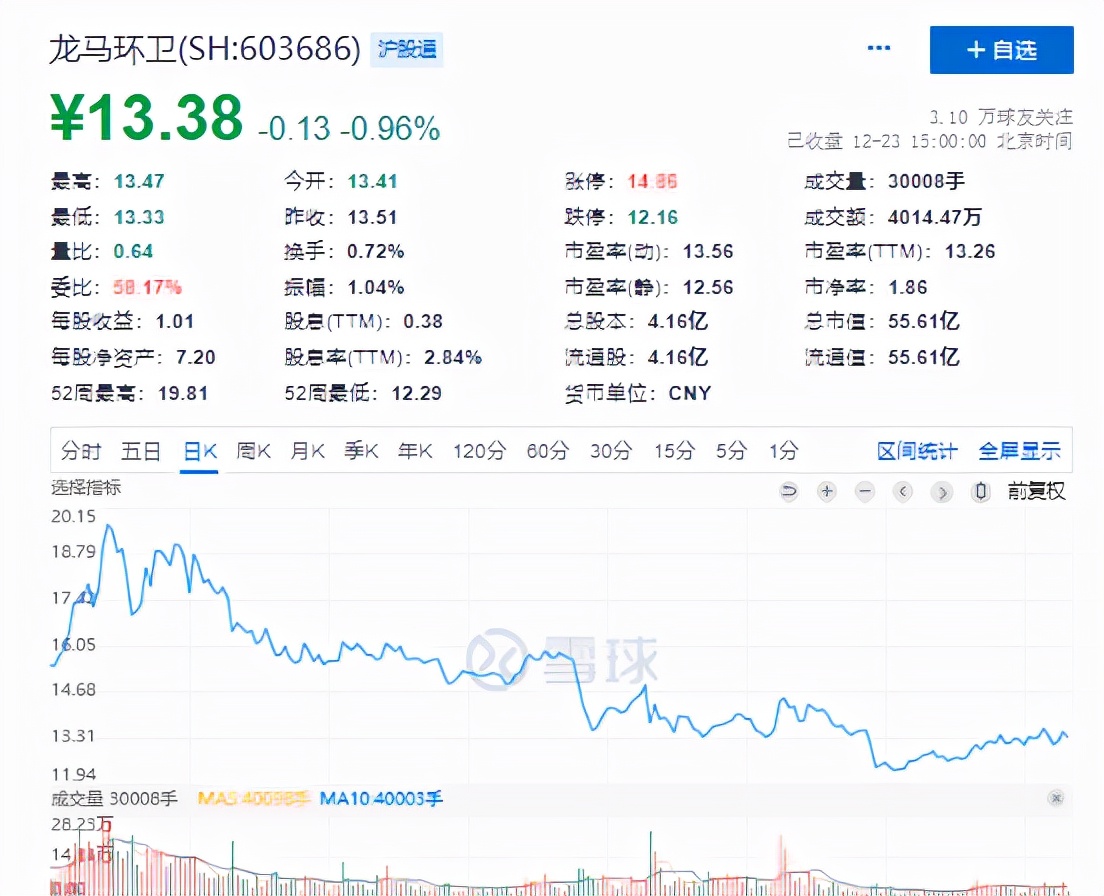Viewport: 1104px width, 896px height.
Task: Click the reset/undo chart view icon
Action: point(789,491)
